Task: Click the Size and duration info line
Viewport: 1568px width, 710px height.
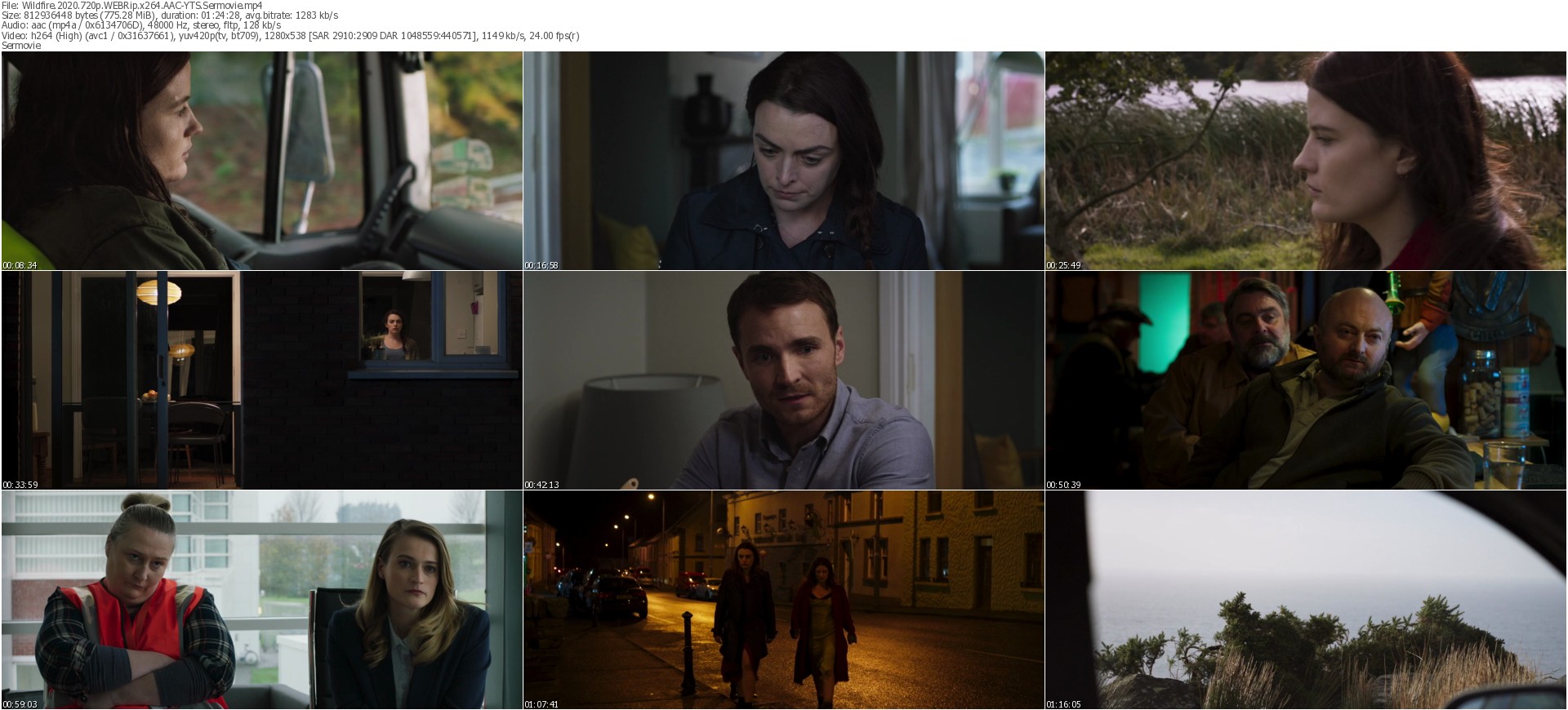Action: point(170,16)
